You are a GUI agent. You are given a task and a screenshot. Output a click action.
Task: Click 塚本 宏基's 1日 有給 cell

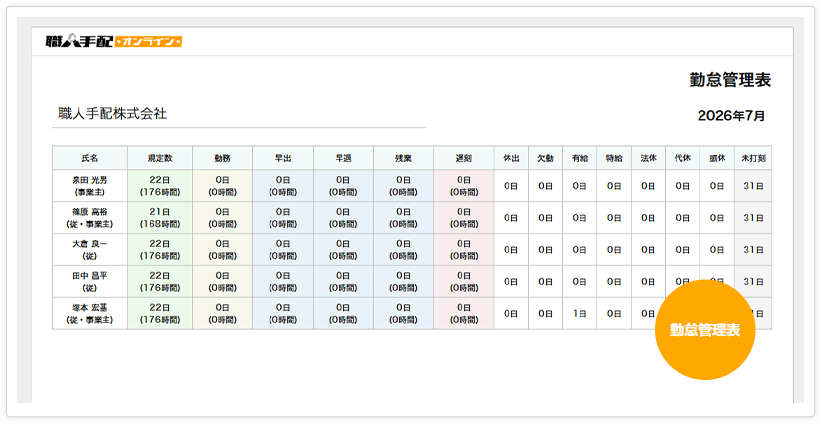click(x=579, y=313)
